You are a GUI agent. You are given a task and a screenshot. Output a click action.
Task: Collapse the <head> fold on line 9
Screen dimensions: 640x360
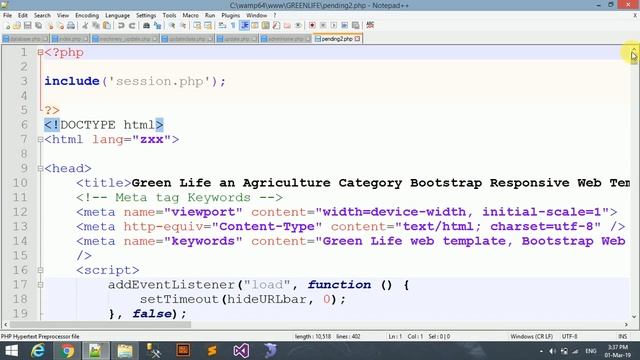[x=40, y=168]
